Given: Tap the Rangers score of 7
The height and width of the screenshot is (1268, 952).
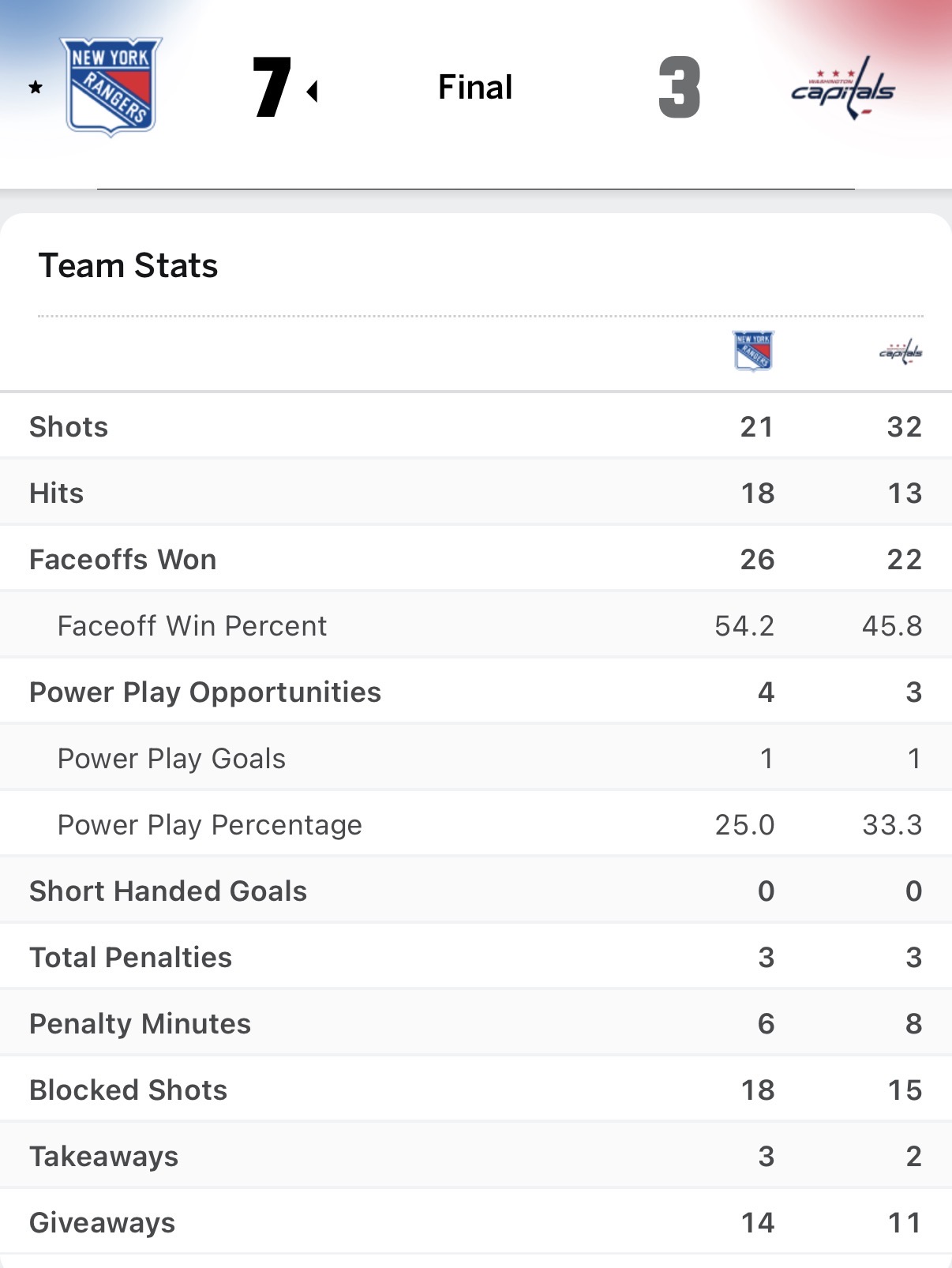Looking at the screenshot, I should click(x=272, y=88).
